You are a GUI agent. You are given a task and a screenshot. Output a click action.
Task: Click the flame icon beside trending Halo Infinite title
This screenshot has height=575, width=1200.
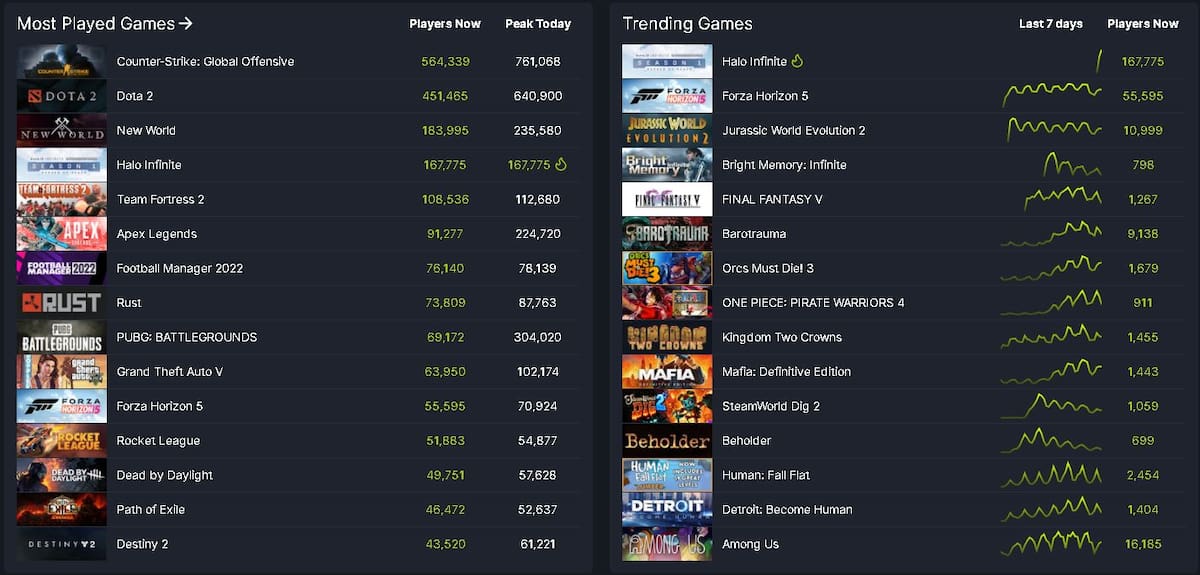(797, 61)
